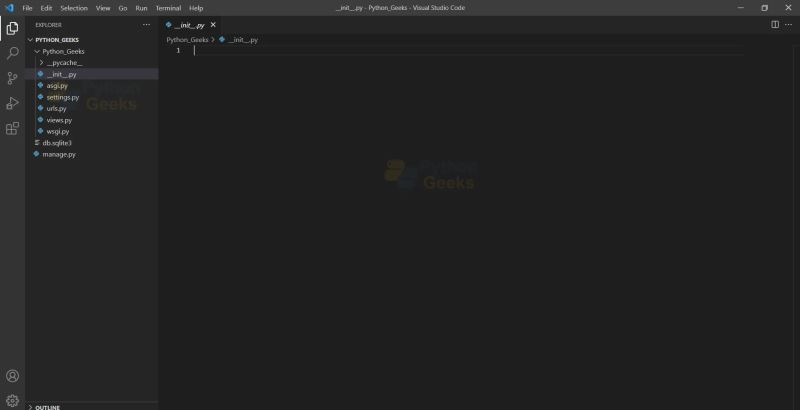Screen dimensions: 800x410
Task: Click __init__.py in the breadcrumb
Action: (x=243, y=40)
